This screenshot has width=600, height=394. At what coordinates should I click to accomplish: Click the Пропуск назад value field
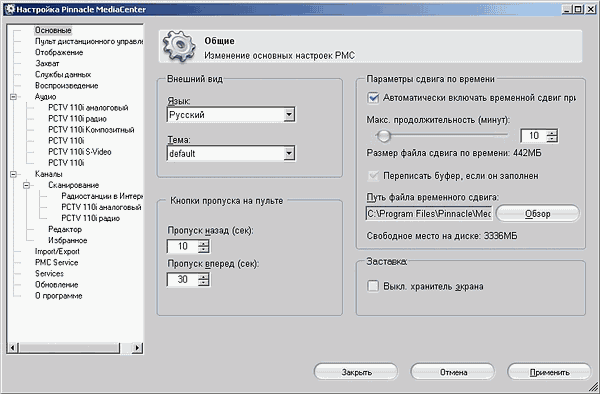point(183,246)
